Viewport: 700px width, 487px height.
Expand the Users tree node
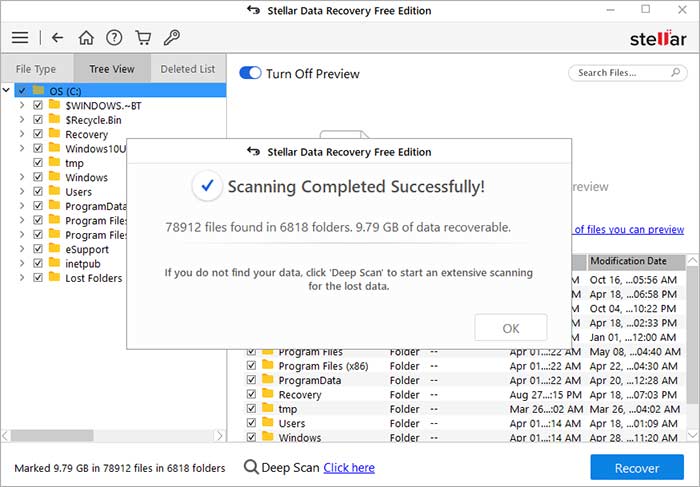pyautogui.click(x=22, y=191)
